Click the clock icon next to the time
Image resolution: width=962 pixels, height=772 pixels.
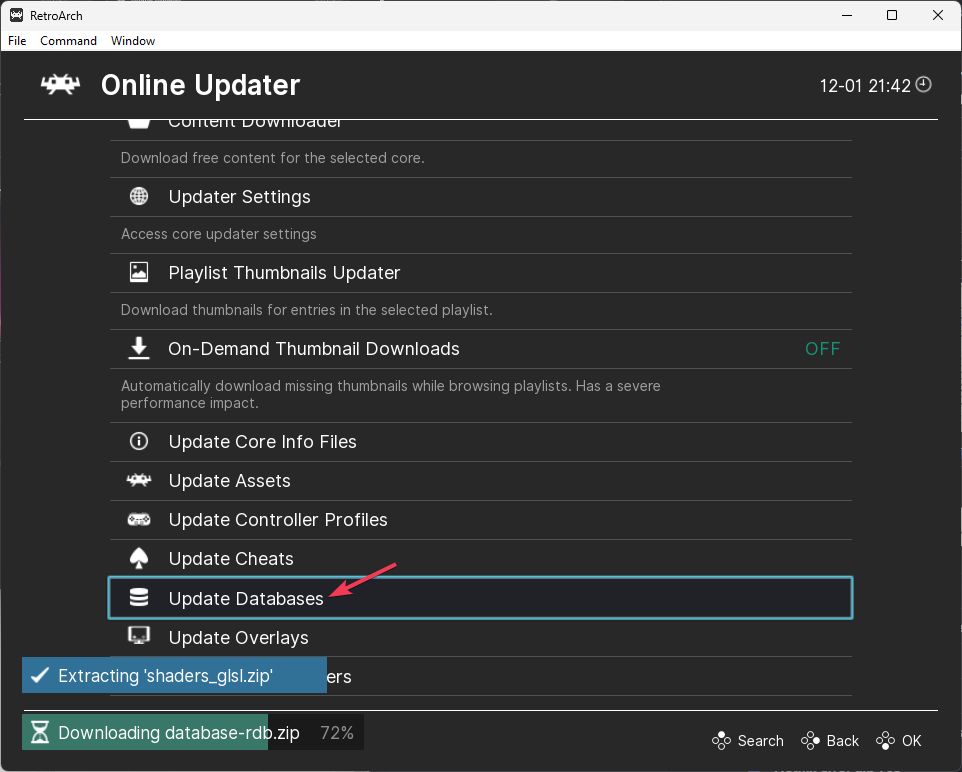pos(923,84)
